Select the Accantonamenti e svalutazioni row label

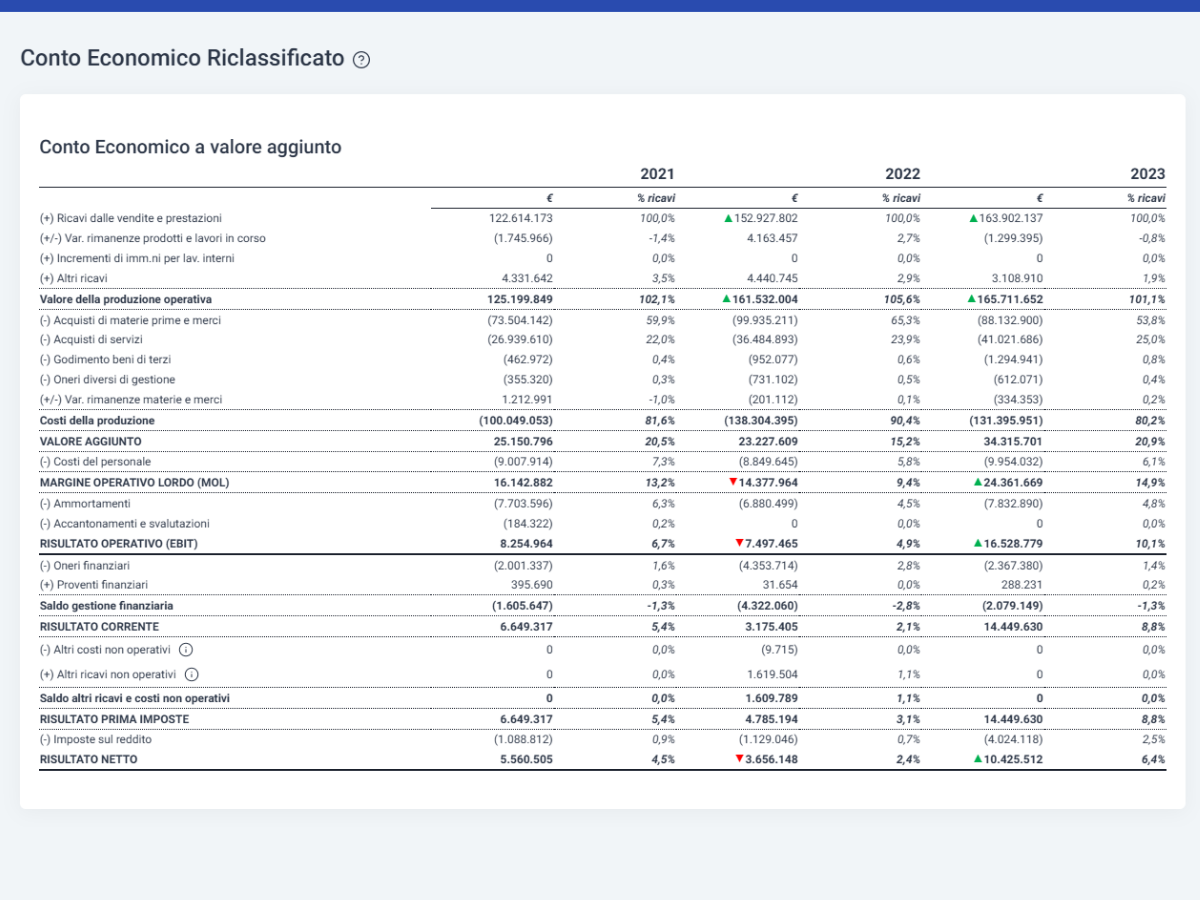click(x=127, y=523)
